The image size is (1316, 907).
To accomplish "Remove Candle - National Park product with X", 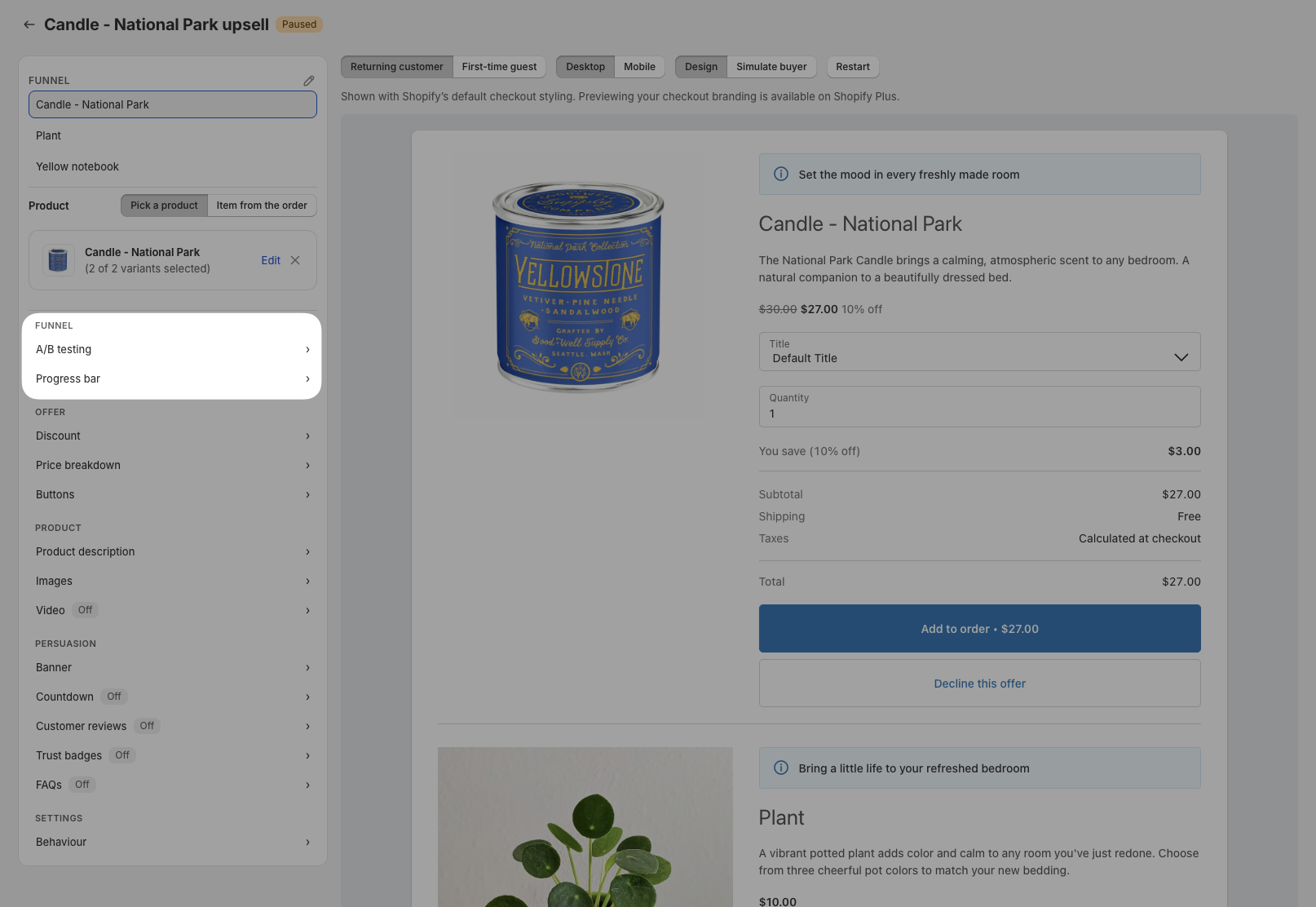I will (x=295, y=260).
